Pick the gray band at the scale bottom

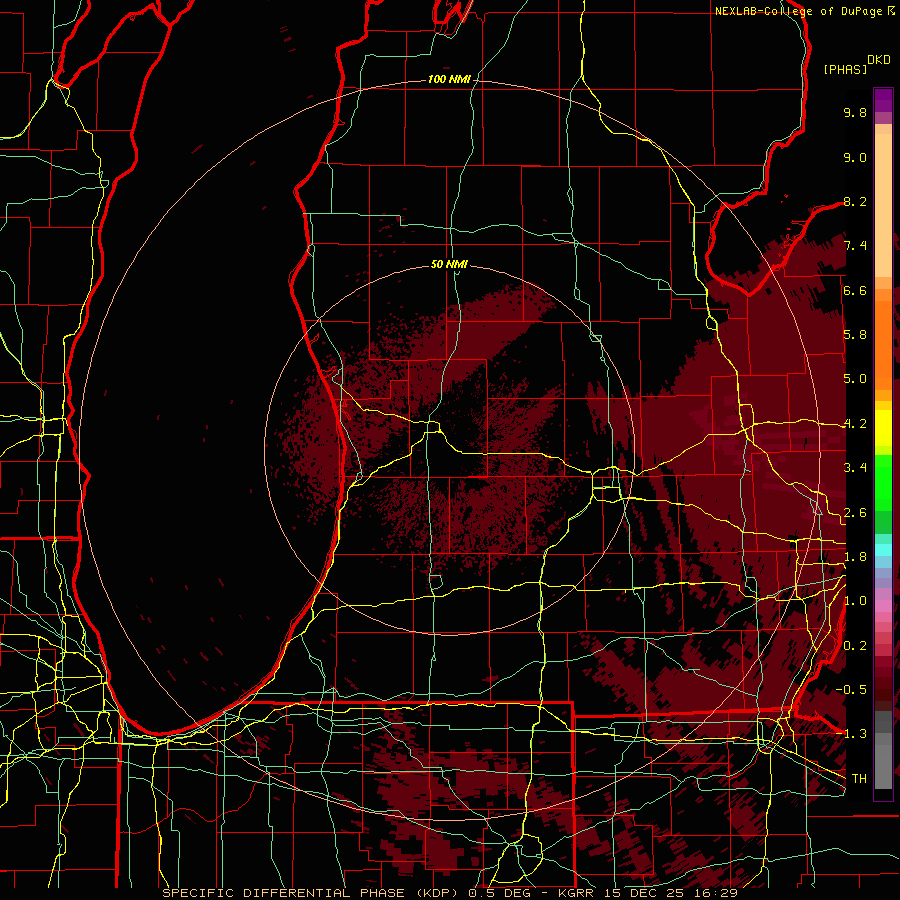883,752
